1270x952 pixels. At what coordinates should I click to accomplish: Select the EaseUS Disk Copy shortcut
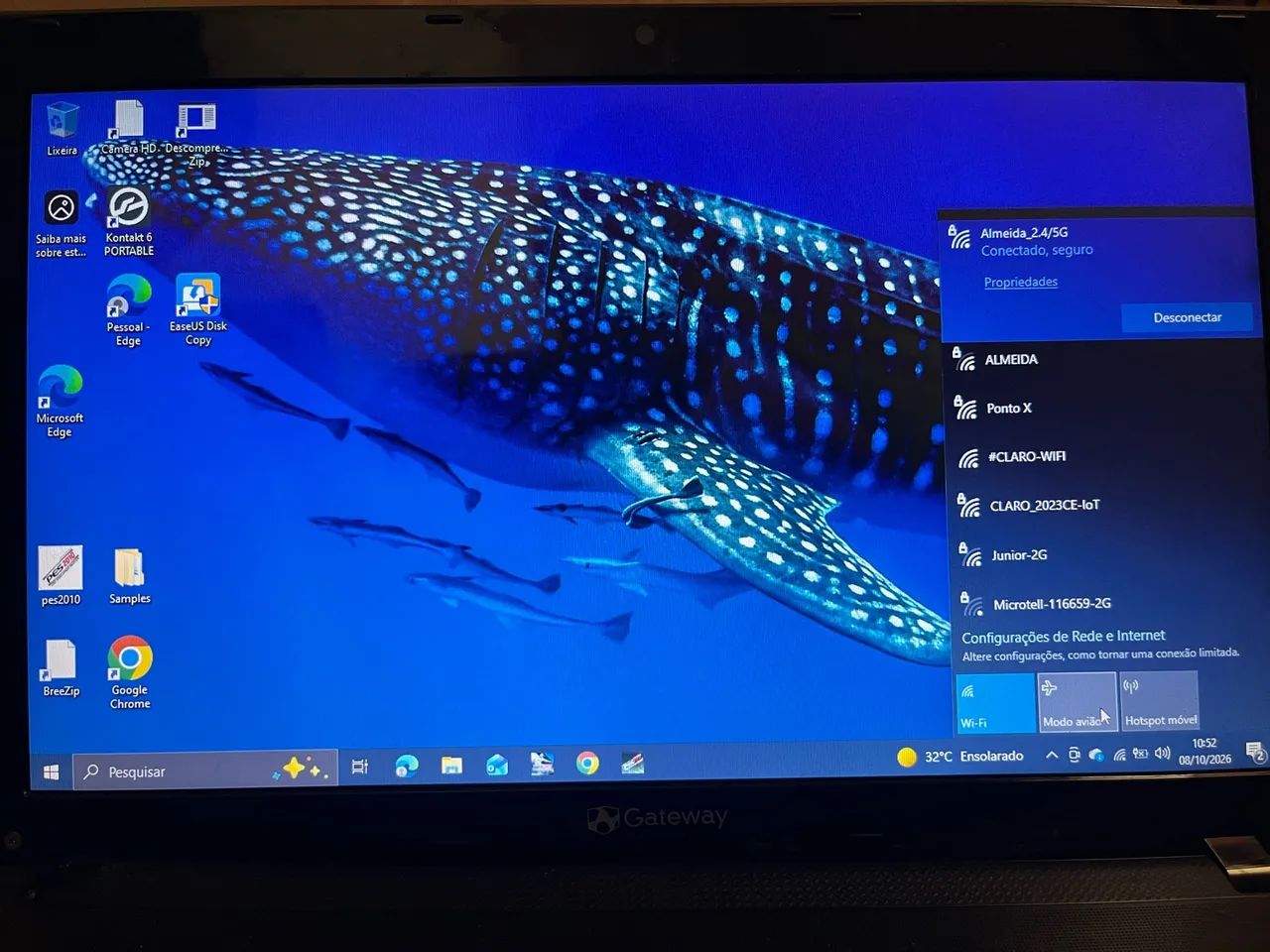pyautogui.click(x=198, y=309)
